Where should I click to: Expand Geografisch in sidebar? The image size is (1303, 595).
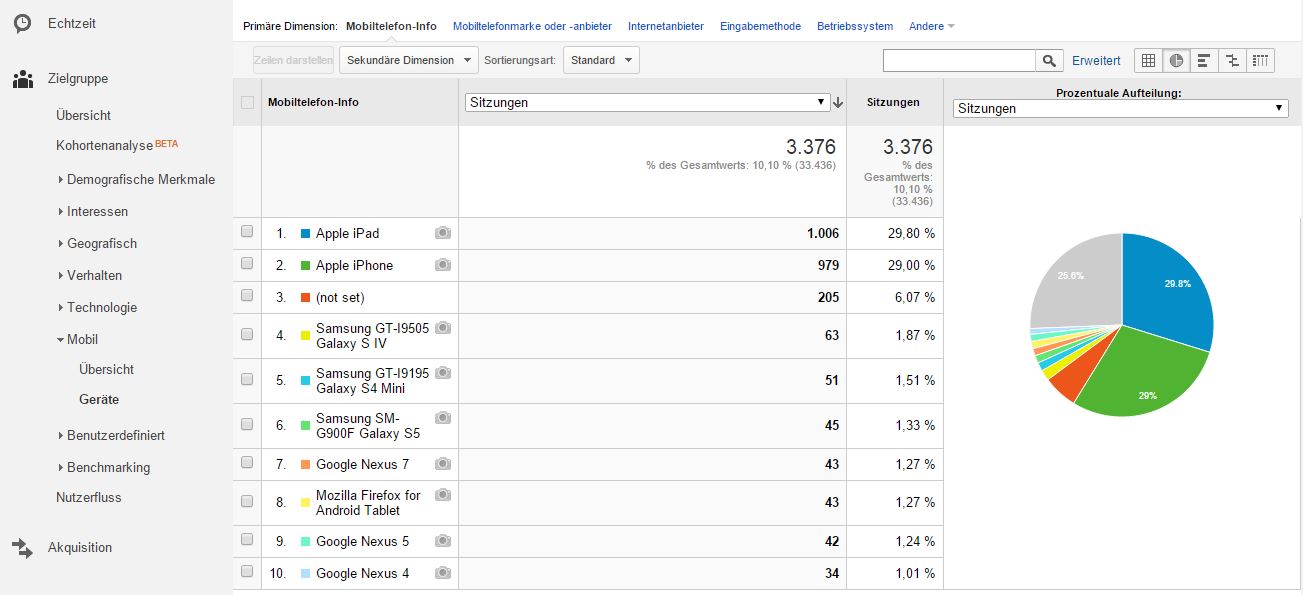[97, 243]
